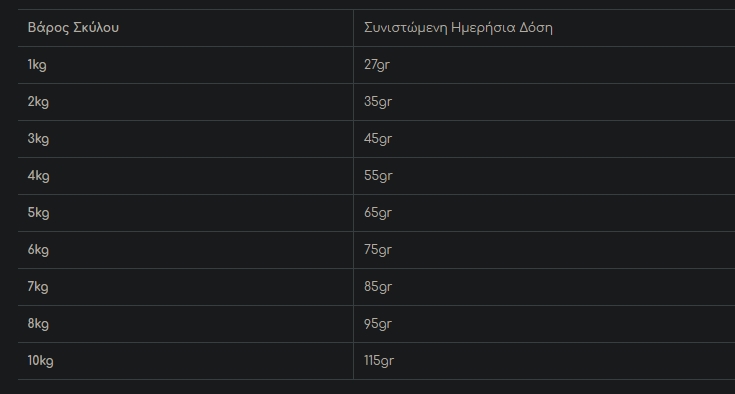Select the 5kg weight cell
The height and width of the screenshot is (394, 735).
click(186, 213)
